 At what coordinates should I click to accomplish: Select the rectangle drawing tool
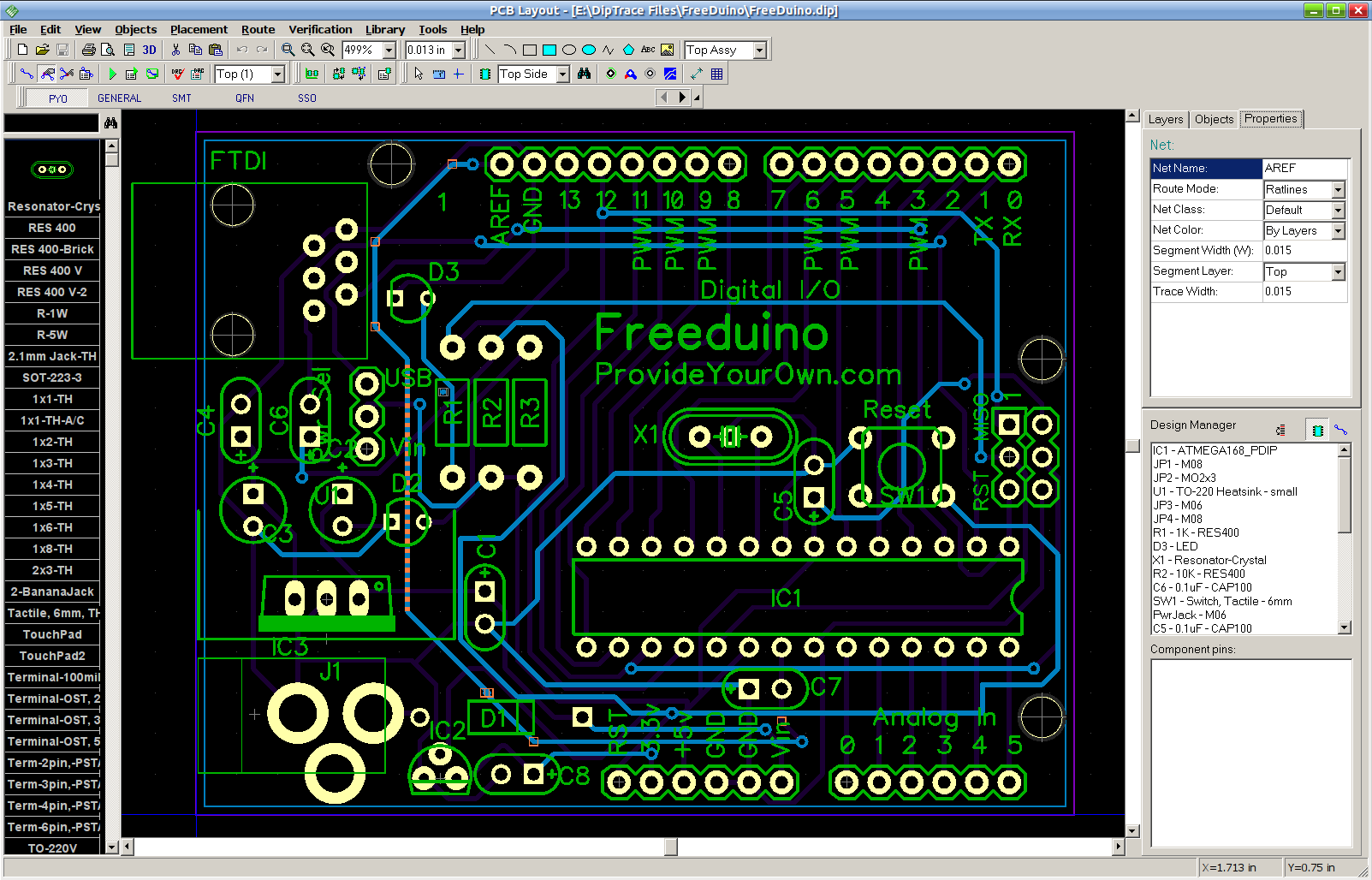(x=530, y=50)
